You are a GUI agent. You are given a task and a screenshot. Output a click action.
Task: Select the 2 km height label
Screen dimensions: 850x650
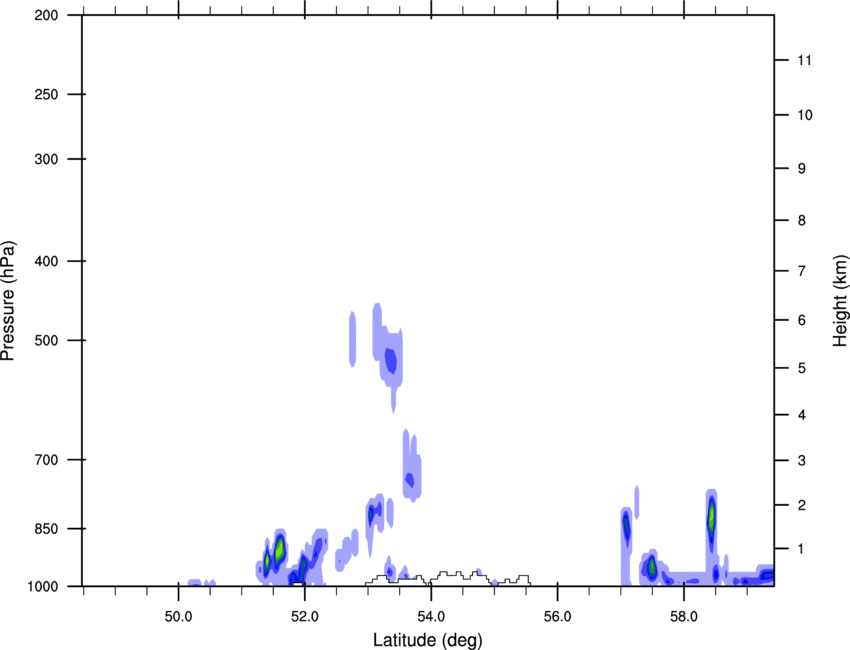click(x=802, y=505)
